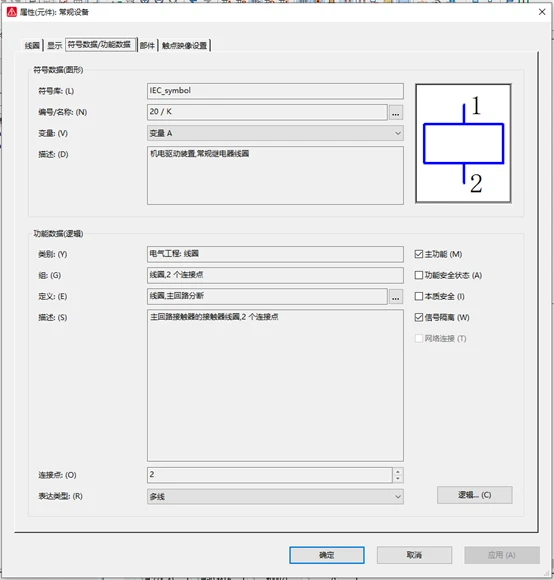The image size is (554, 580).
Task: Open function definition browser next to 定义
Action: click(x=396, y=297)
